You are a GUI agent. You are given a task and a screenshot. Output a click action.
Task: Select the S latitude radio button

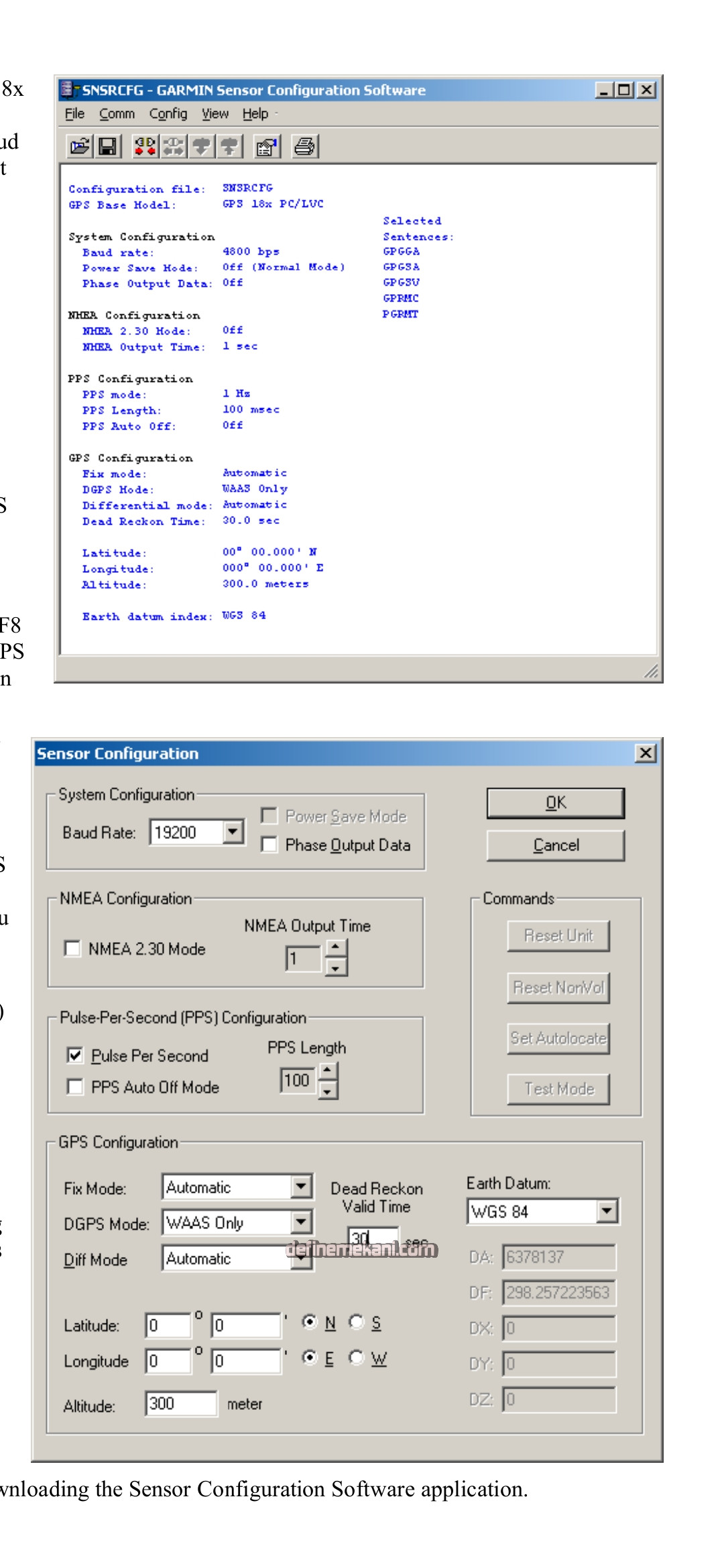(357, 1322)
